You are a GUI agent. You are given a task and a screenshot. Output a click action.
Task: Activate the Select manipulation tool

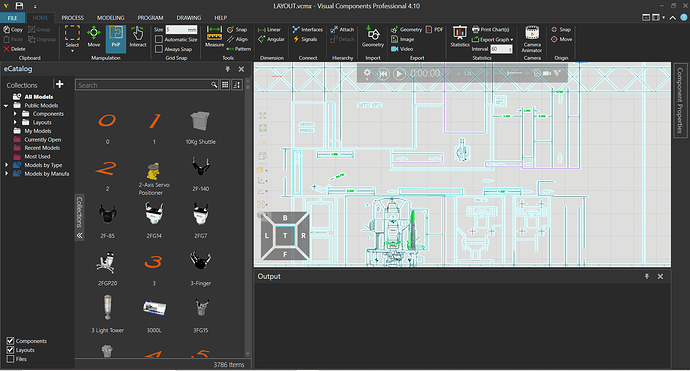pyautogui.click(x=72, y=36)
